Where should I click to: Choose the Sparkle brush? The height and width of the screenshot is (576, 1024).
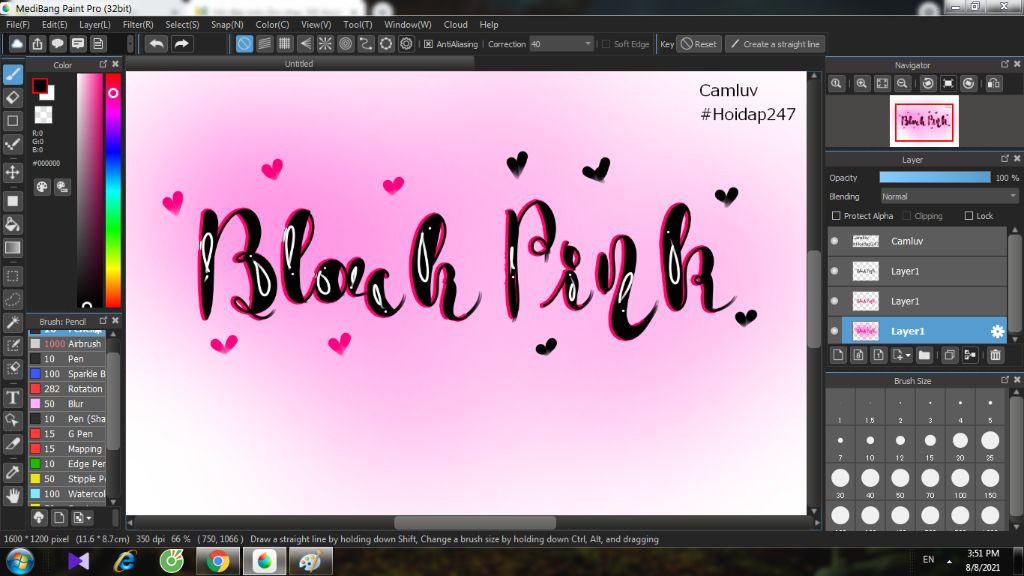click(68, 374)
